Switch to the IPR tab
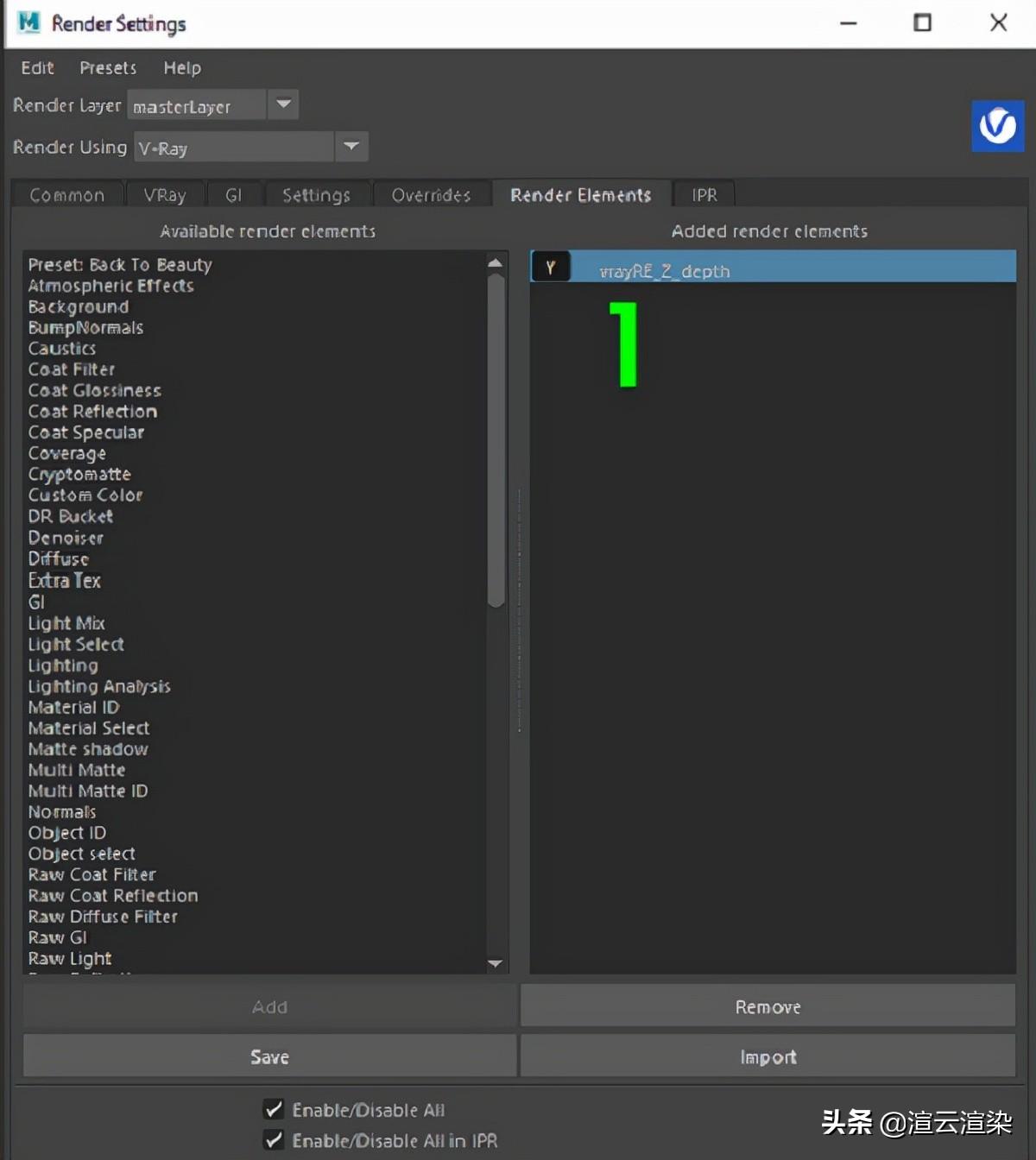 click(704, 195)
